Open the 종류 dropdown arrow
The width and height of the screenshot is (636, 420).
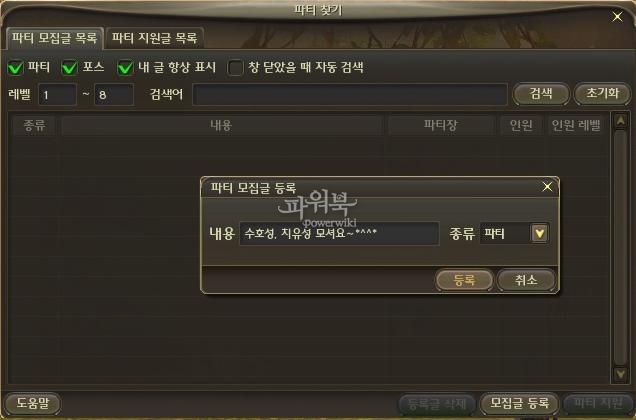point(539,233)
